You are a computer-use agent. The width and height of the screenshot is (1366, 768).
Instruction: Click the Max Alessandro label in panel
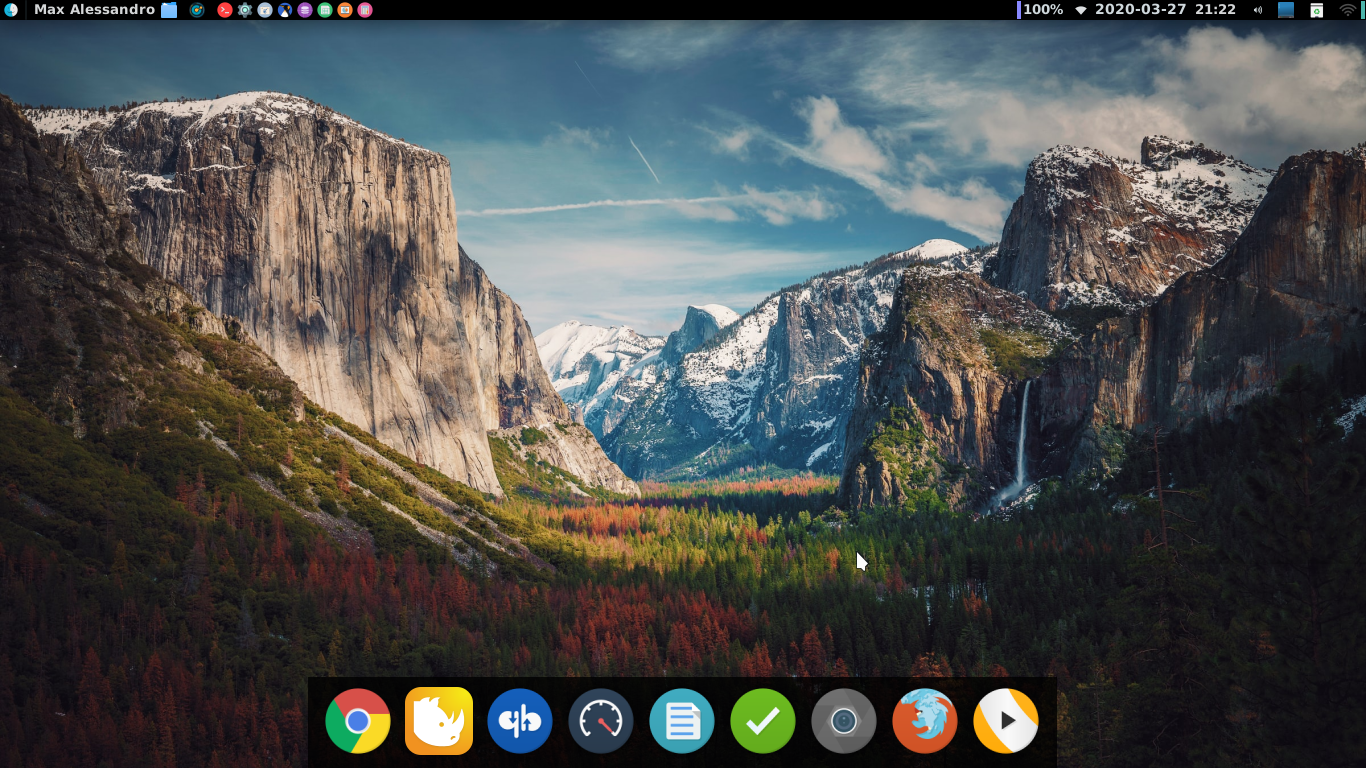pyautogui.click(x=94, y=10)
